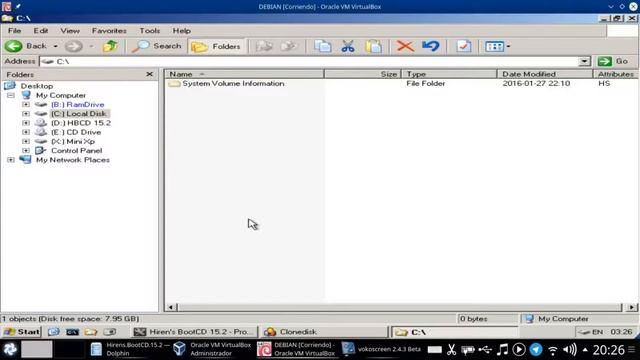Open the Favorites menu
Image resolution: width=640 pixels, height=360 pixels.
[109, 31]
